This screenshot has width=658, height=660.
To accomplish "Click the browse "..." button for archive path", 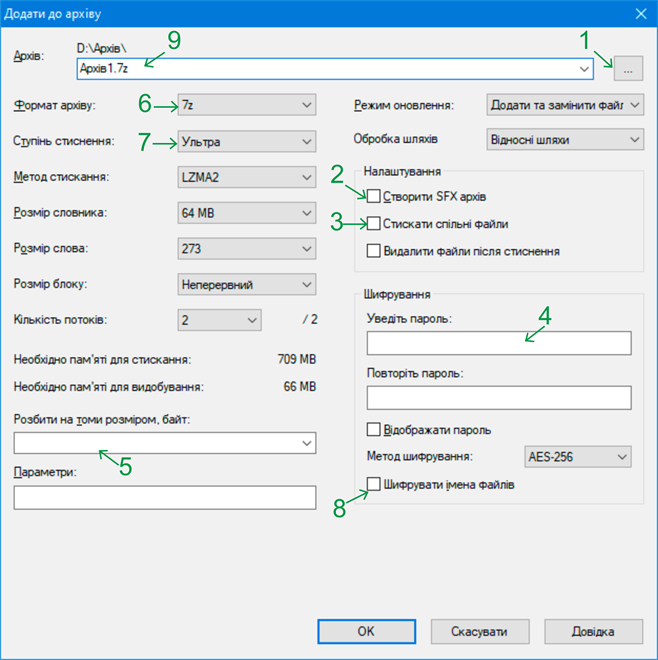I will coord(628,68).
